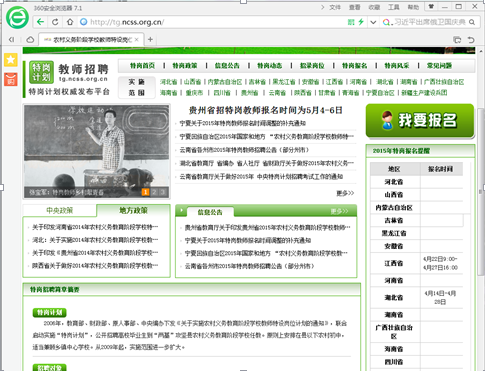Viewport: 485px width, 371px height.
Task: Reload the page with refresh icon
Action: click(55, 22)
